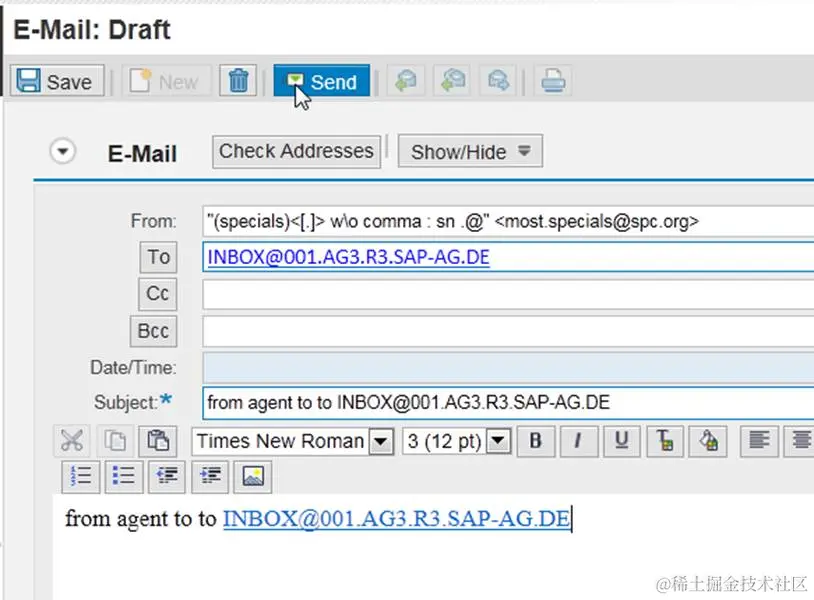This screenshot has width=814, height=600.
Task: Increase paragraph indent
Action: pyautogui.click(x=210, y=476)
